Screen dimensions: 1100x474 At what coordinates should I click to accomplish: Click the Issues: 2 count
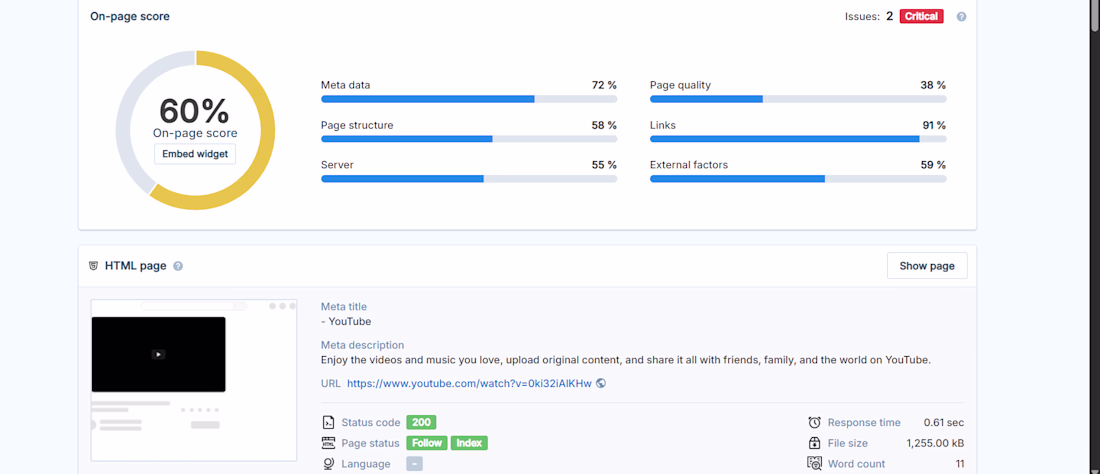(x=869, y=16)
